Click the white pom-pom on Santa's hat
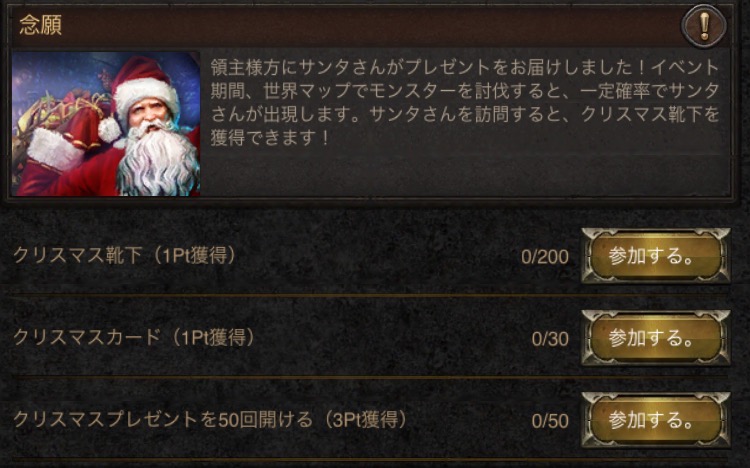This screenshot has width=750, height=468. (110, 130)
